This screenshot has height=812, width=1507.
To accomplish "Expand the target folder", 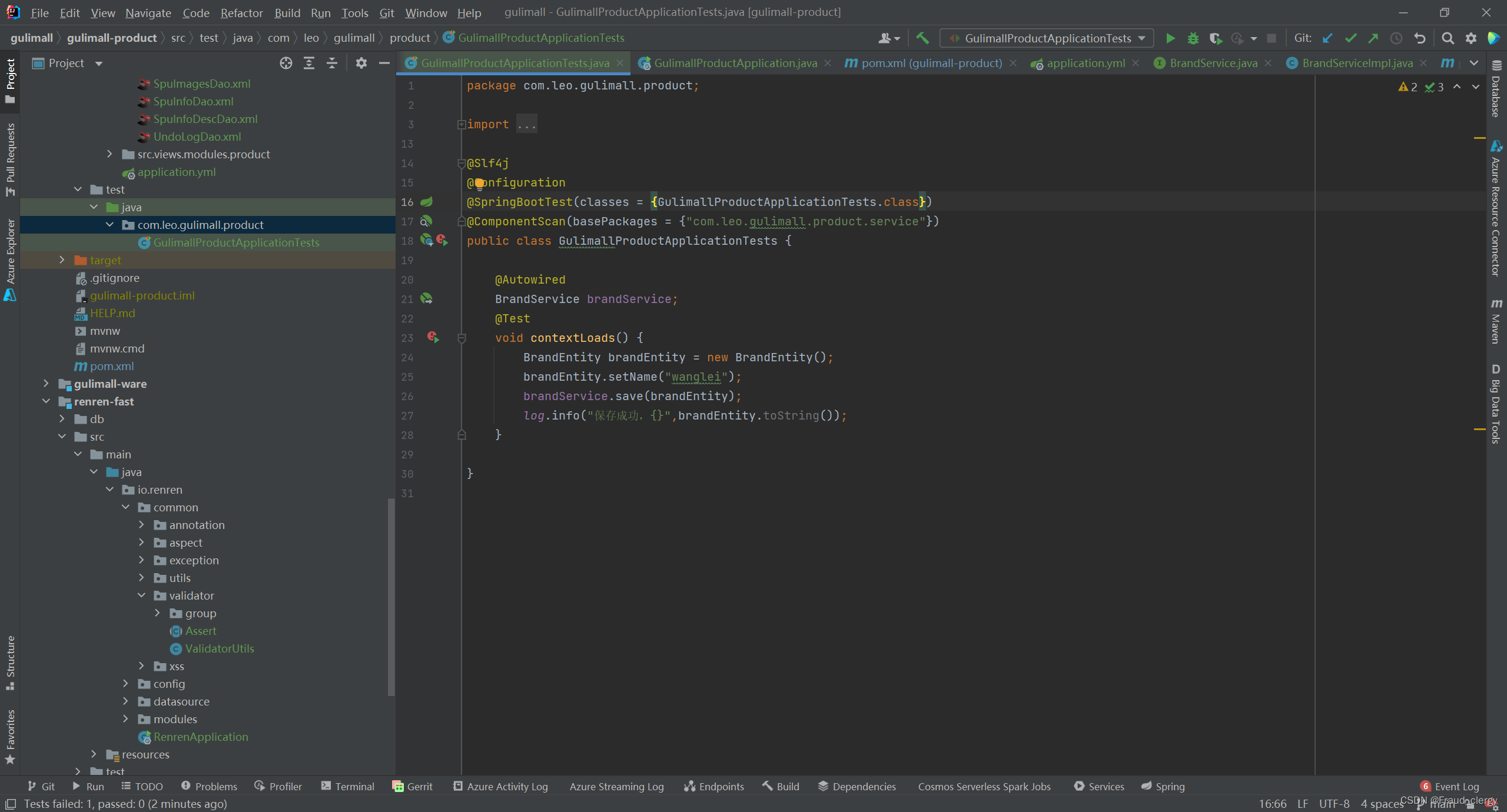I will (x=62, y=260).
